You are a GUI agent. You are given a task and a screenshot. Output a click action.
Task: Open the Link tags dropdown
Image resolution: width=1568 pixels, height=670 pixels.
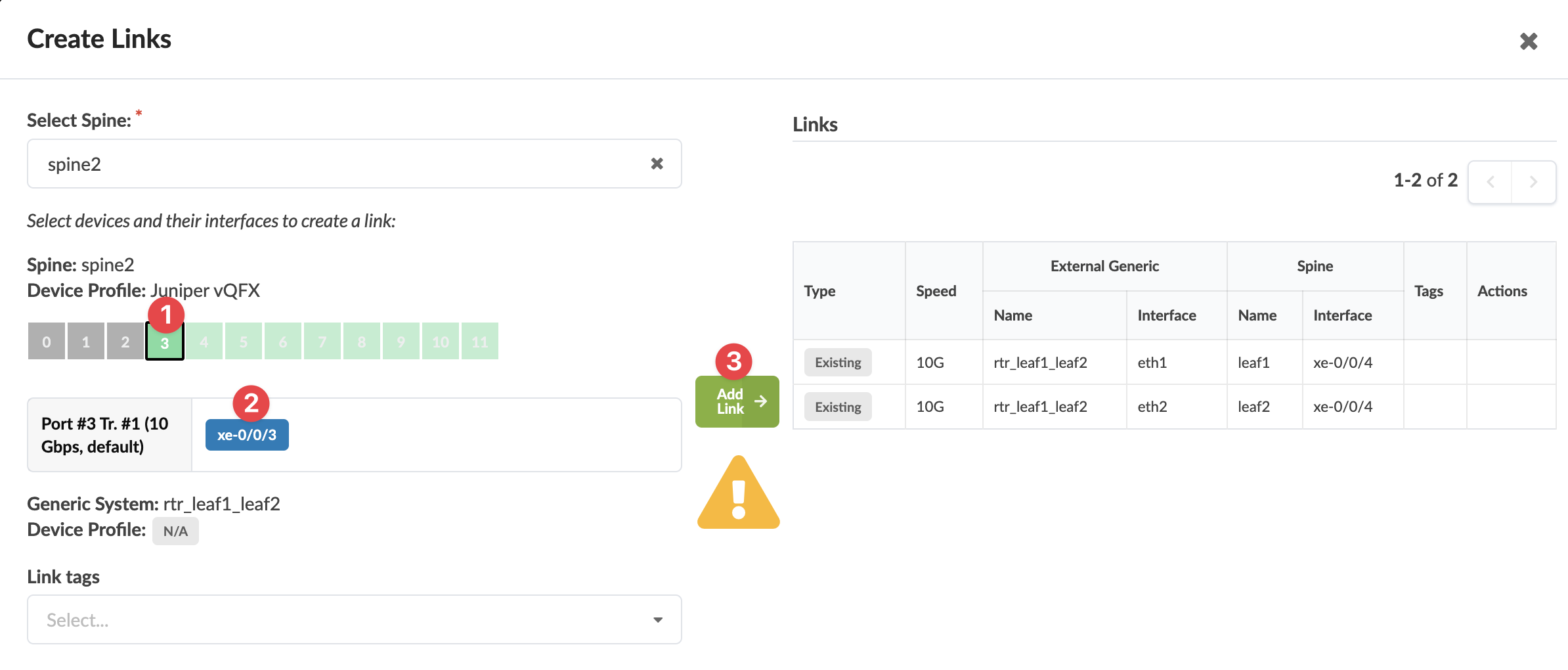click(x=341, y=619)
